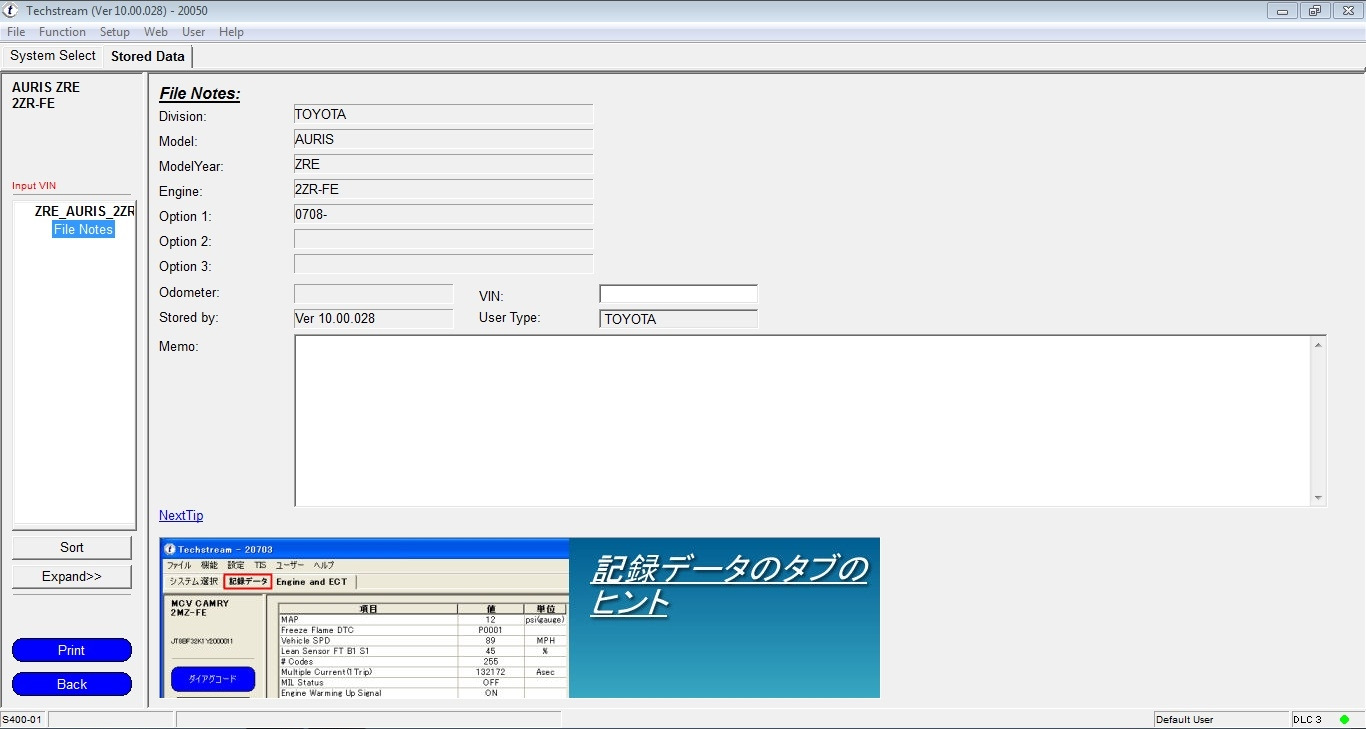1366x729 pixels.
Task: Switch to the System Select tab
Action: [53, 56]
